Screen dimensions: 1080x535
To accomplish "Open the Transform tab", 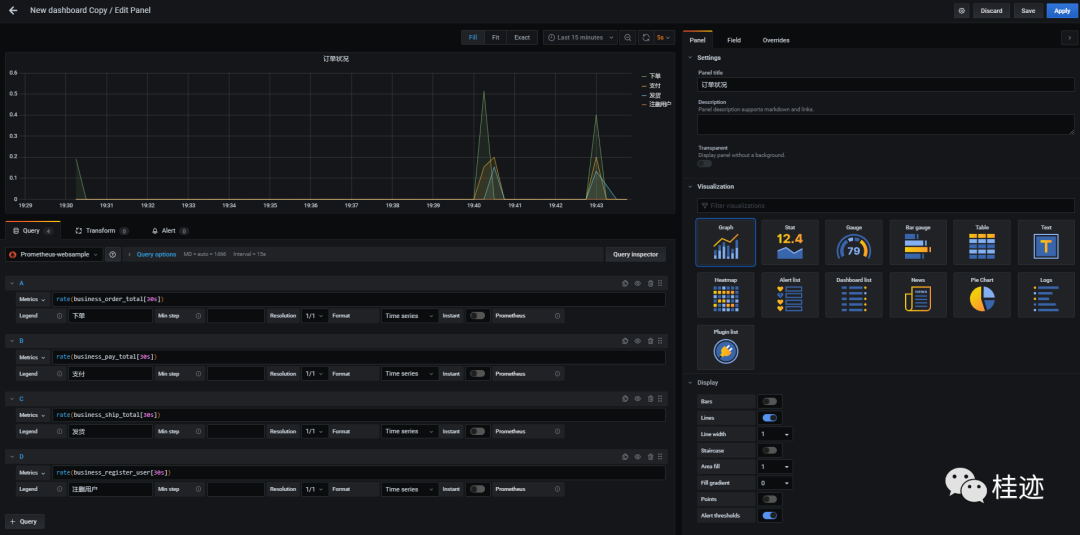I will tap(101, 231).
